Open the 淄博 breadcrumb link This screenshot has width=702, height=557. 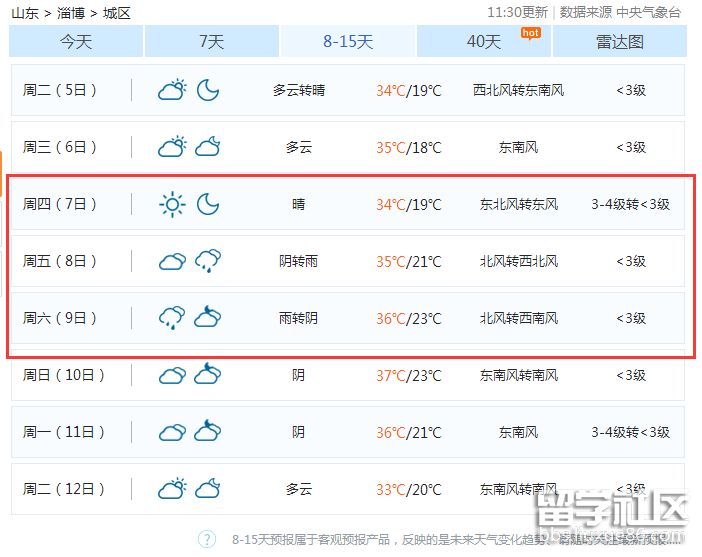(71, 13)
